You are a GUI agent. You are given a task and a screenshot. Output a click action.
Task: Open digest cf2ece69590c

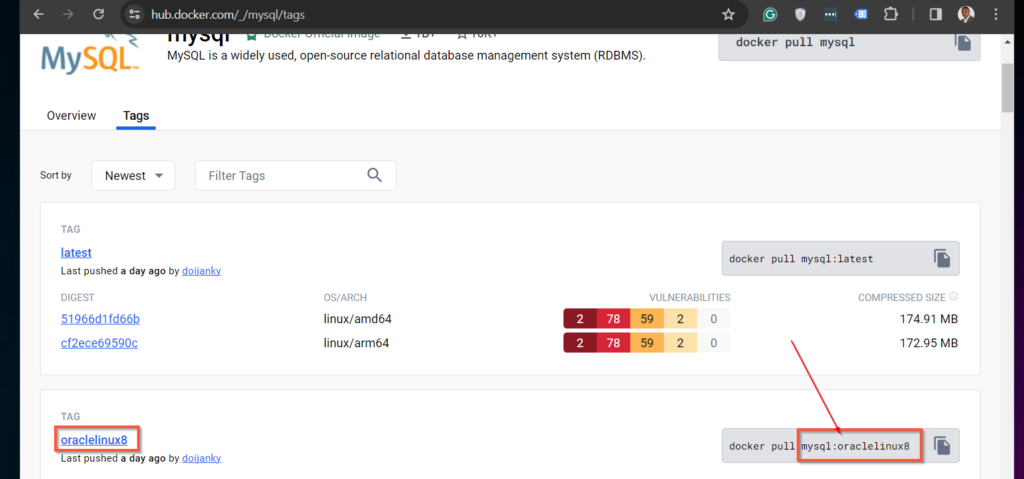99,342
